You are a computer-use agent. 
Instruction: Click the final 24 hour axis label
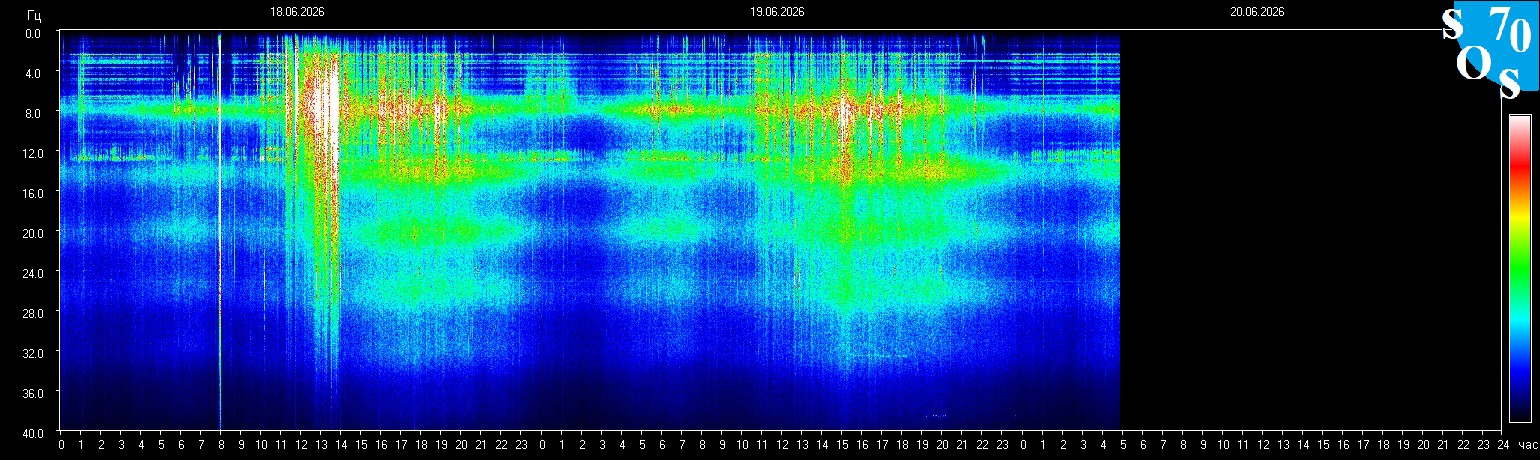[x=1501, y=445]
